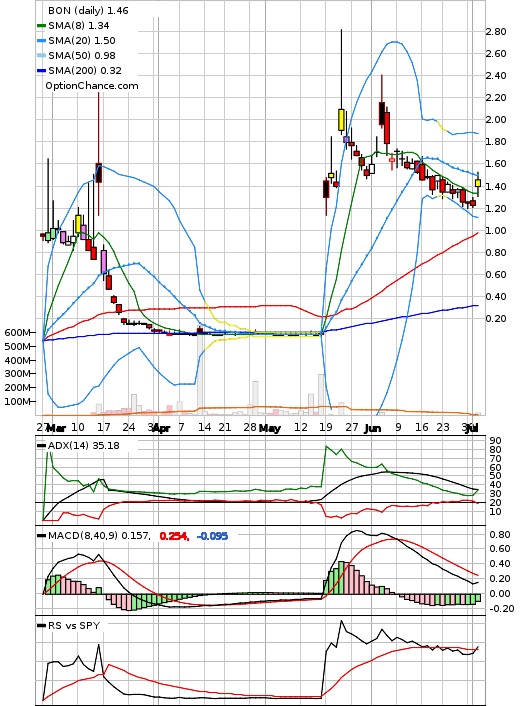Click the 300M volume axis label
The width and height of the screenshot is (526, 706).
point(18,374)
